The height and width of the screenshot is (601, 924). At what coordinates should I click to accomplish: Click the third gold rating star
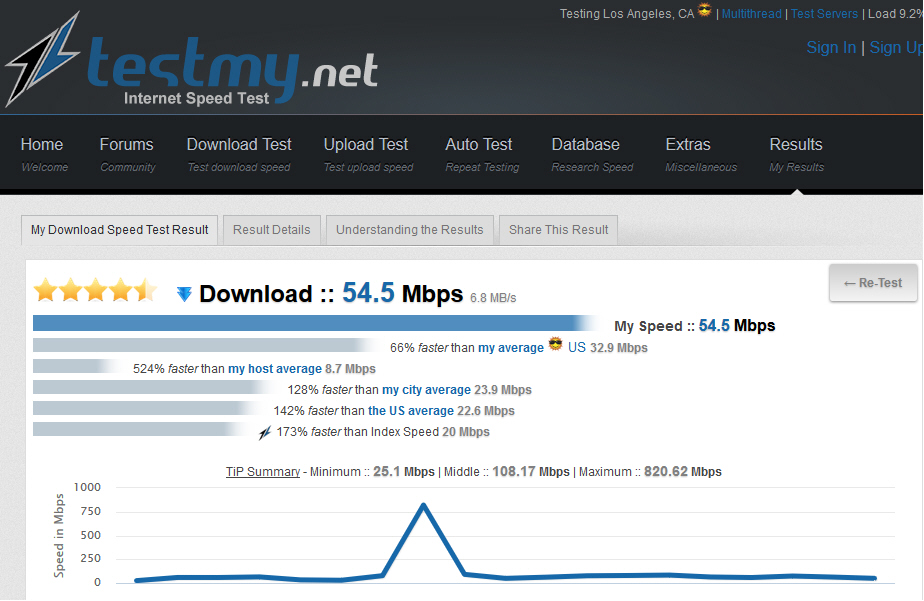click(x=96, y=290)
